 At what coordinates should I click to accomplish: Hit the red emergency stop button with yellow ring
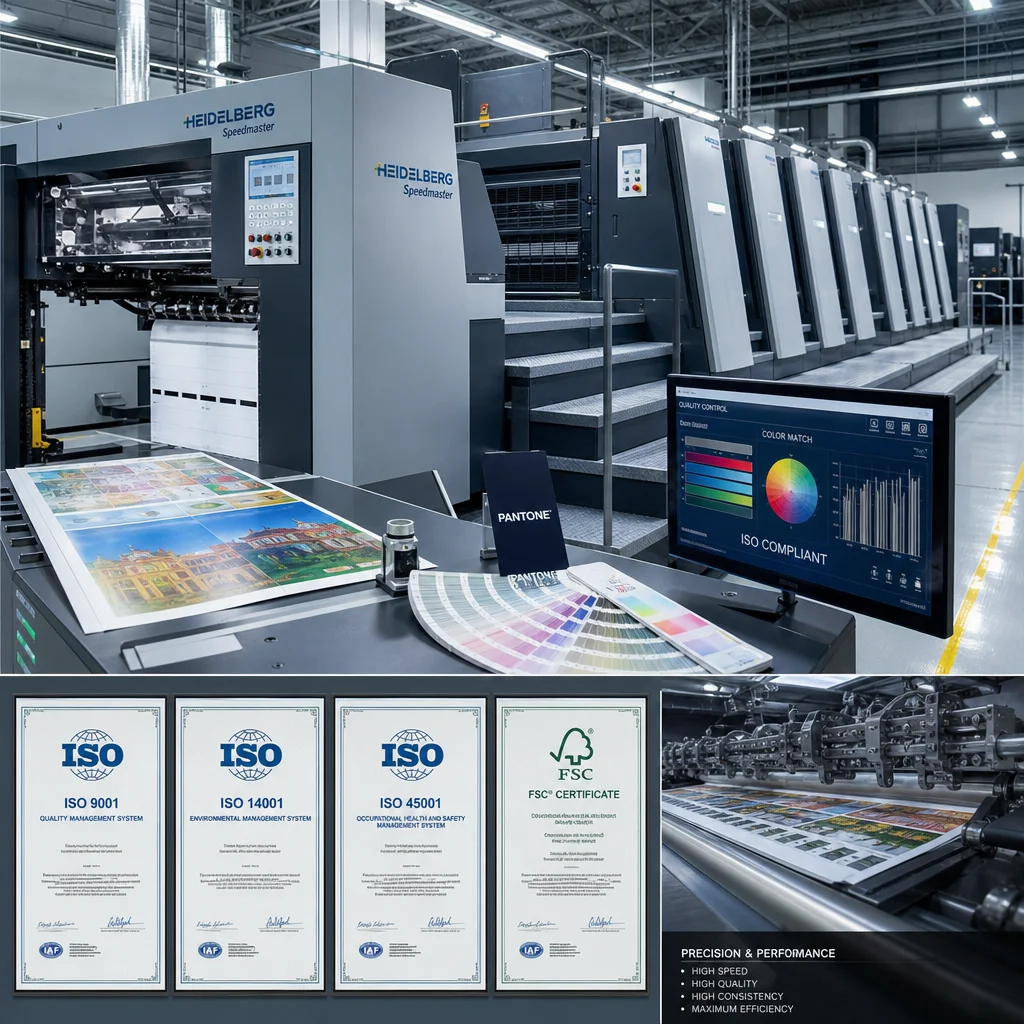[x=256, y=252]
